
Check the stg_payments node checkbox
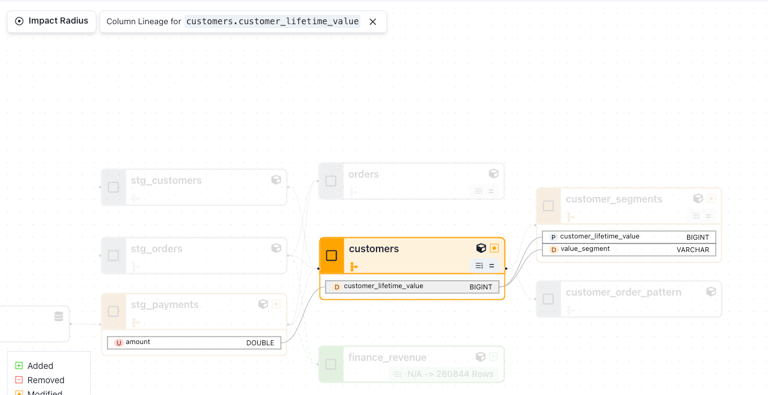point(114,311)
